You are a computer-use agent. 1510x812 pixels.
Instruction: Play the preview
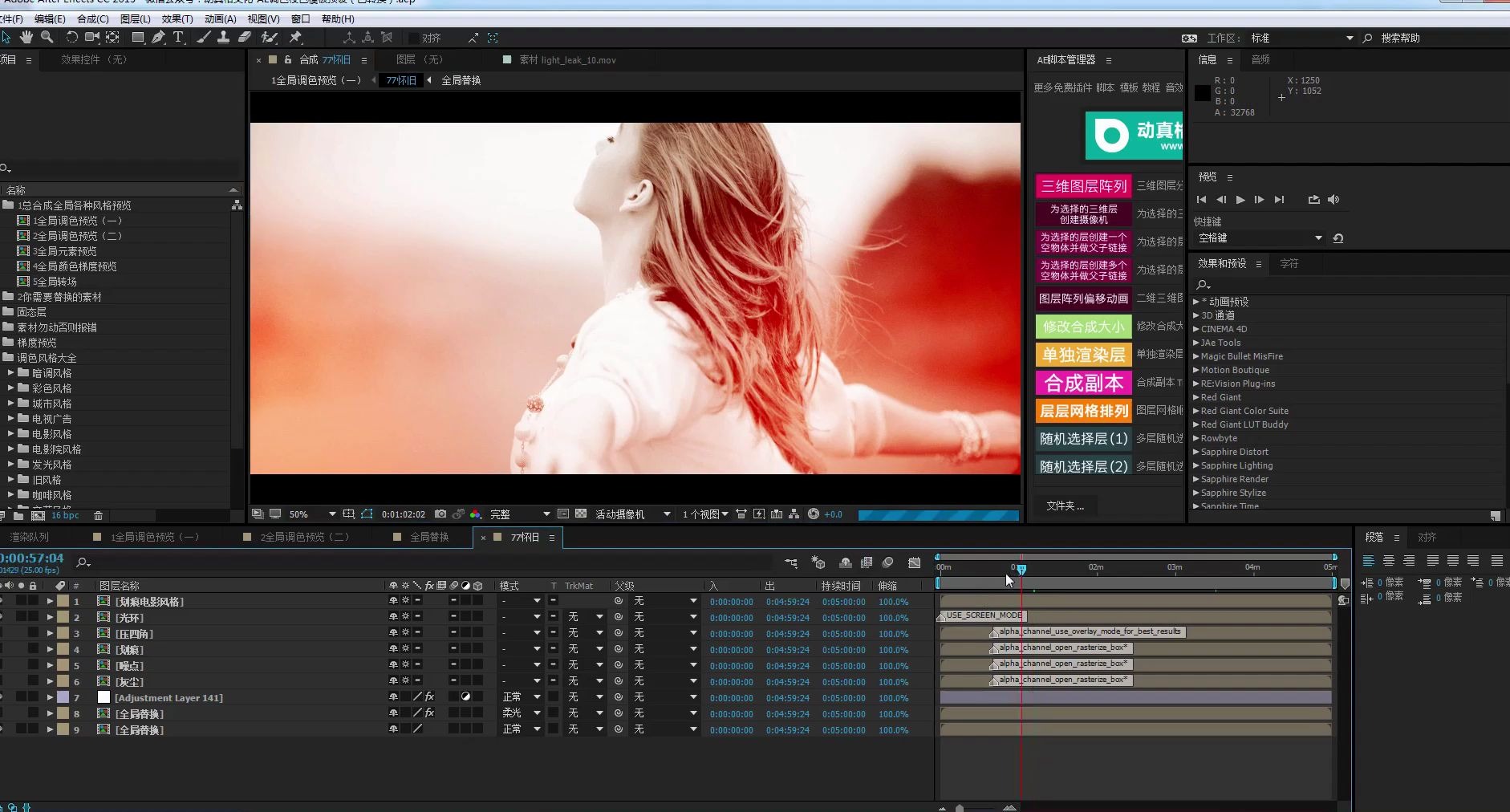1240,200
